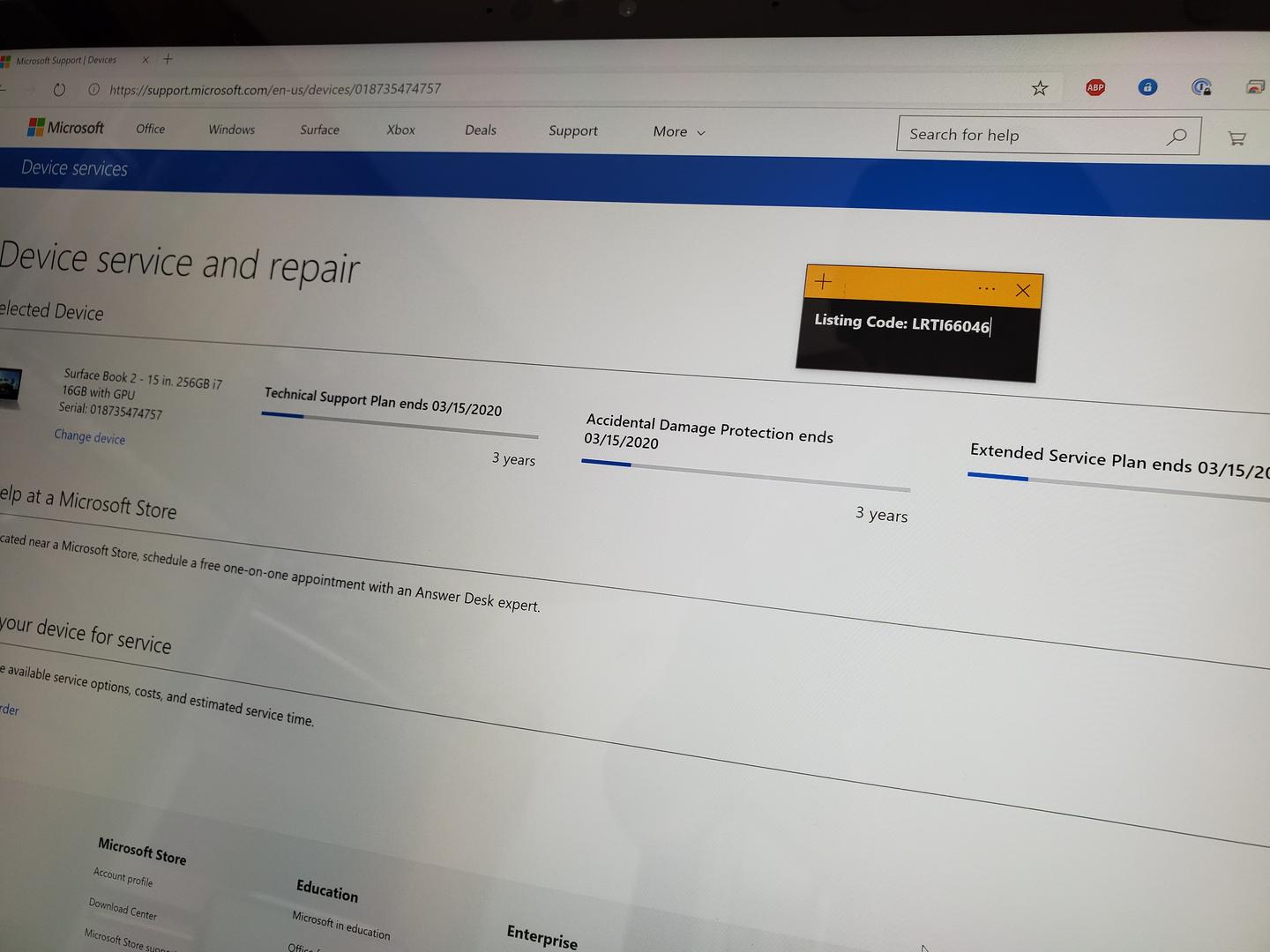Click the favorites star icon
The width and height of the screenshot is (1270, 952).
coord(1040,88)
